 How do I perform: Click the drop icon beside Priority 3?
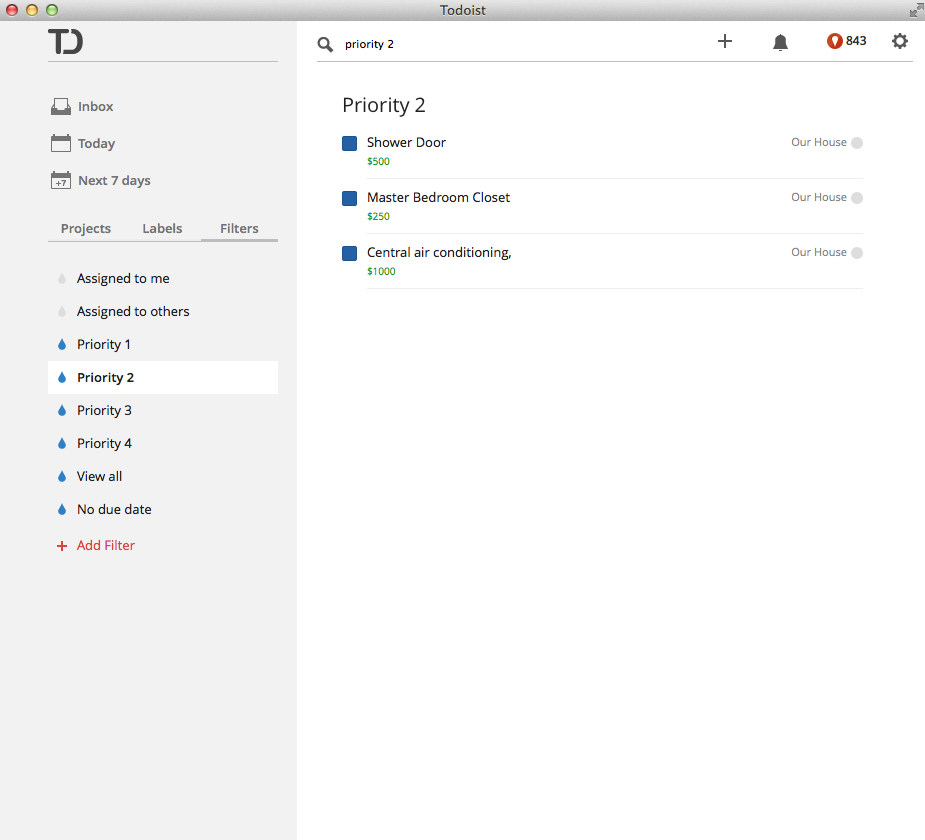click(62, 411)
